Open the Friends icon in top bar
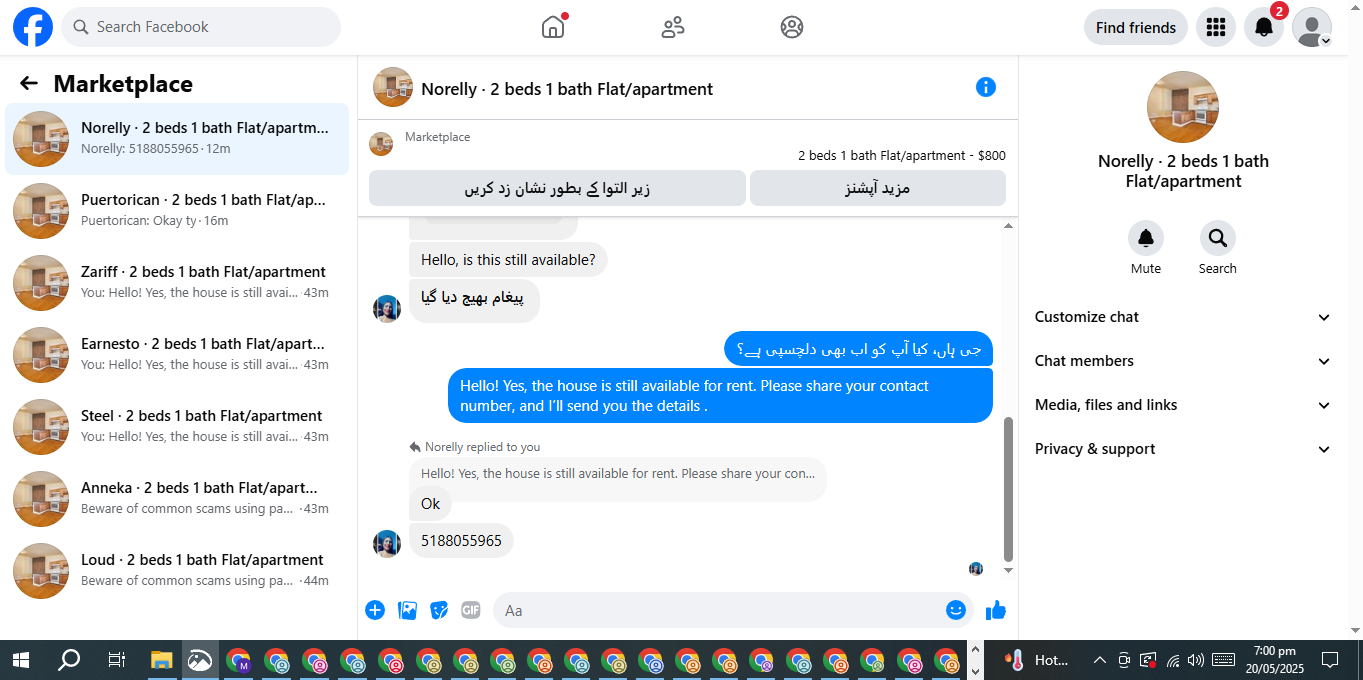Viewport: 1363px width, 680px height. (x=673, y=27)
